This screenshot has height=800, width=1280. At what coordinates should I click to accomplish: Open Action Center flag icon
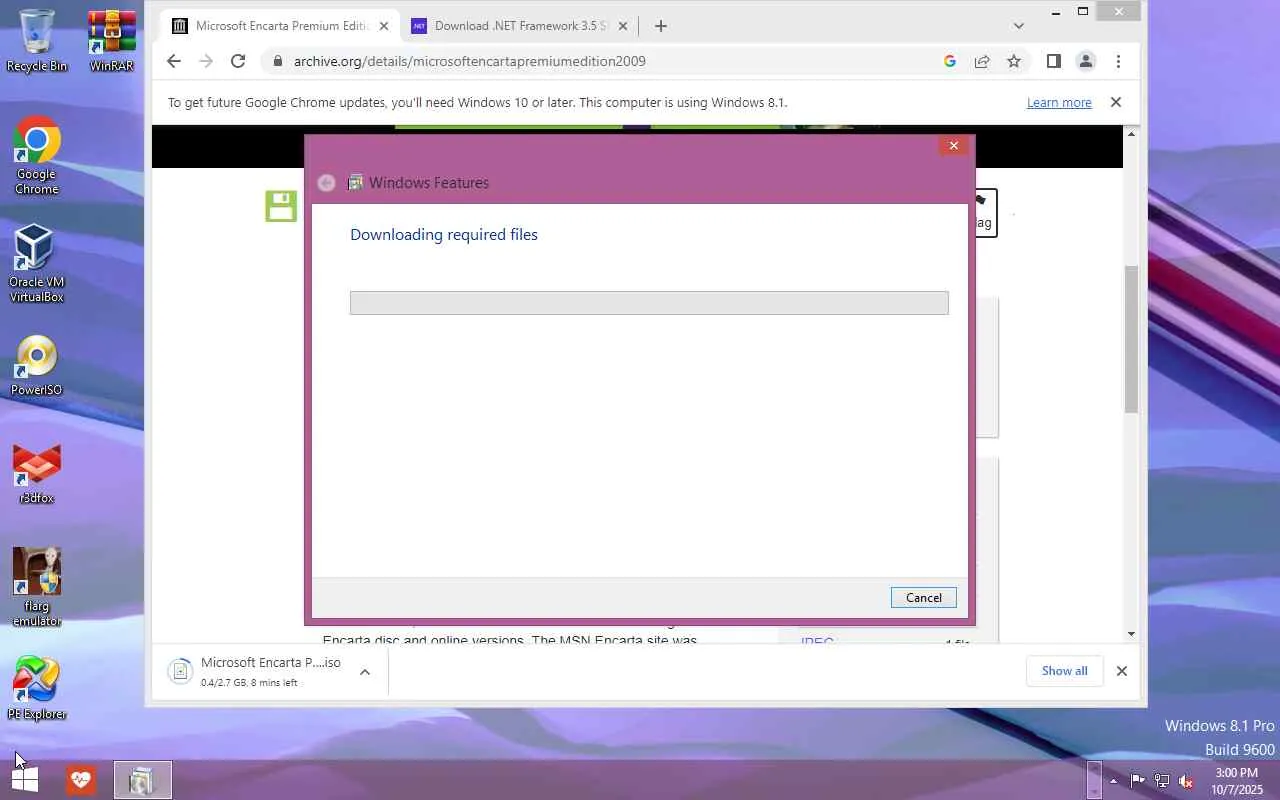click(x=1137, y=781)
